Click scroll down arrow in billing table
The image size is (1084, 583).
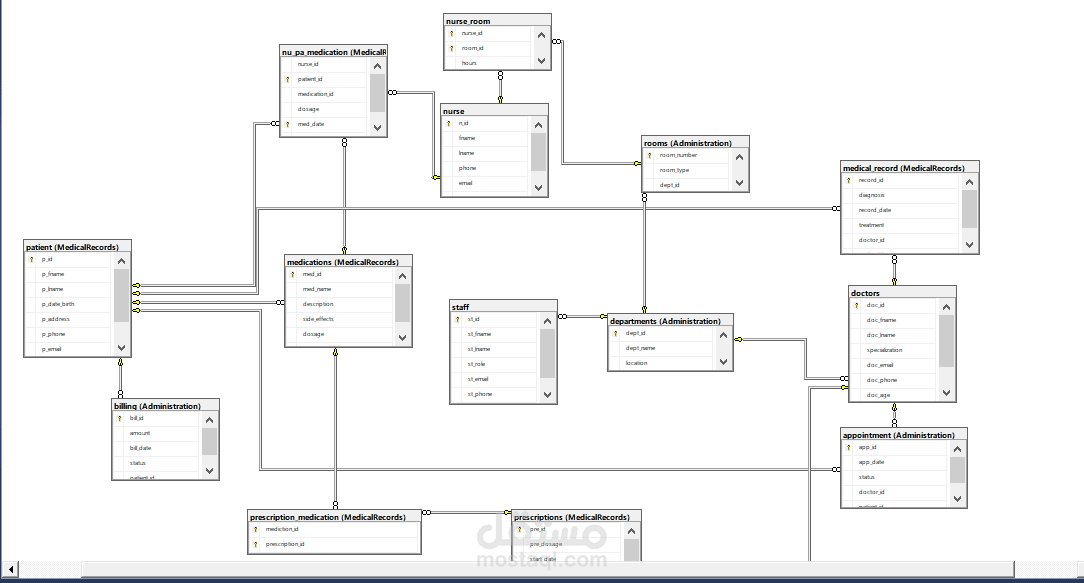[209, 470]
